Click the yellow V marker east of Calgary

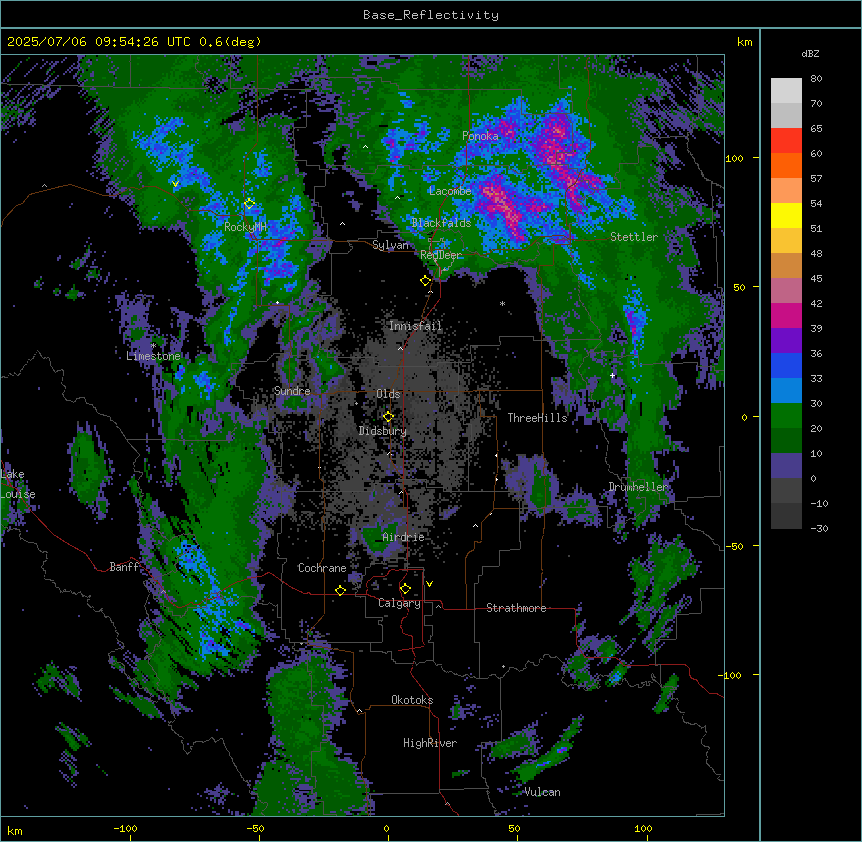[429, 584]
